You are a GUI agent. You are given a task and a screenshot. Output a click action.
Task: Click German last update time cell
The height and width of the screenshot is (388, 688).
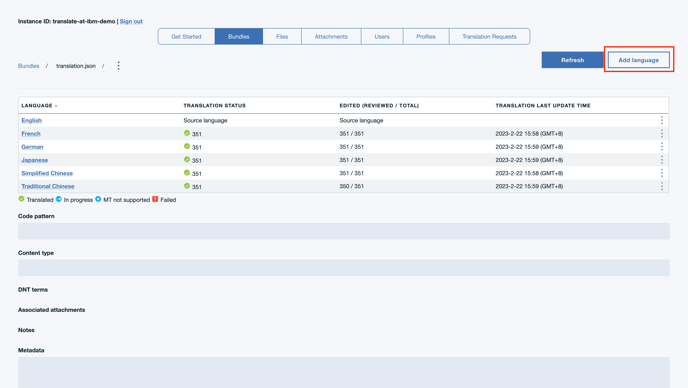pyautogui.click(x=529, y=147)
